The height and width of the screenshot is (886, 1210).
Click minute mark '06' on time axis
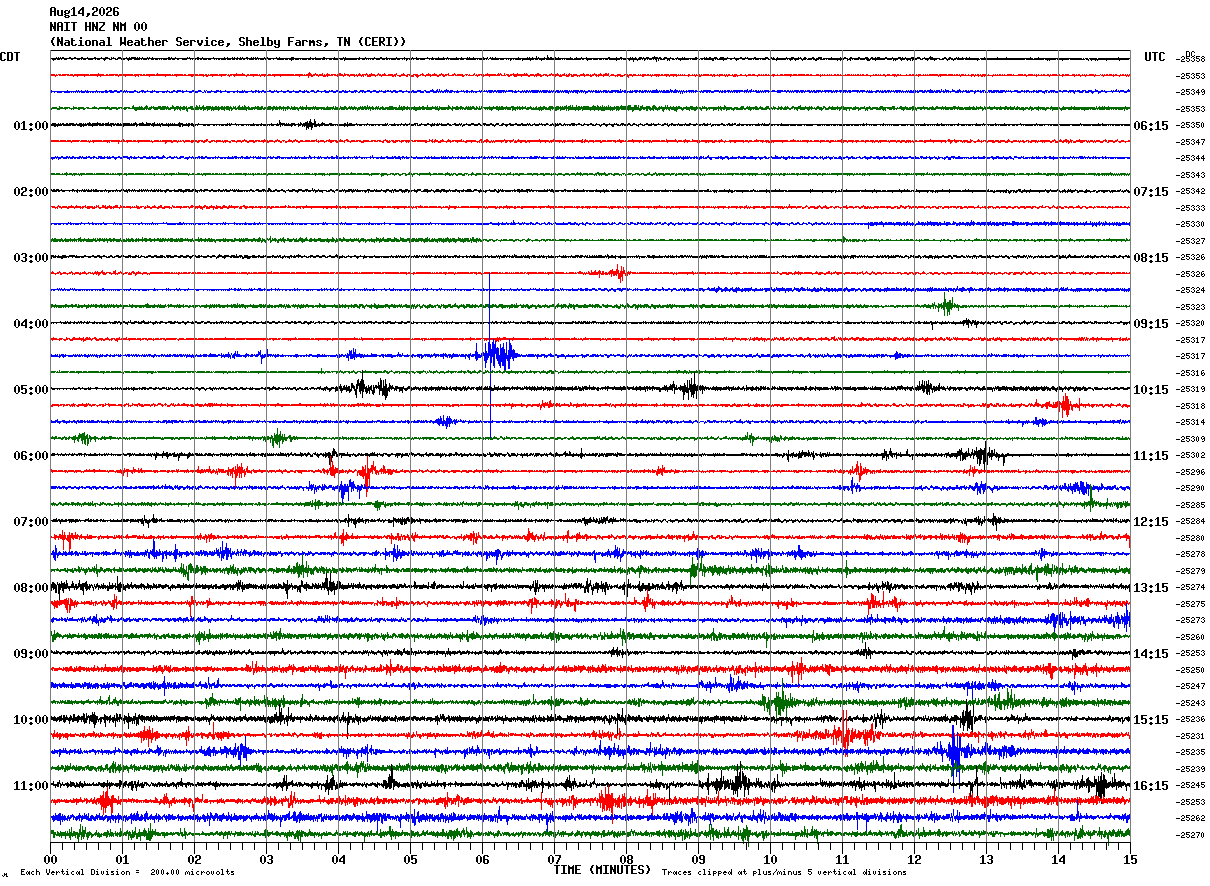tap(483, 859)
